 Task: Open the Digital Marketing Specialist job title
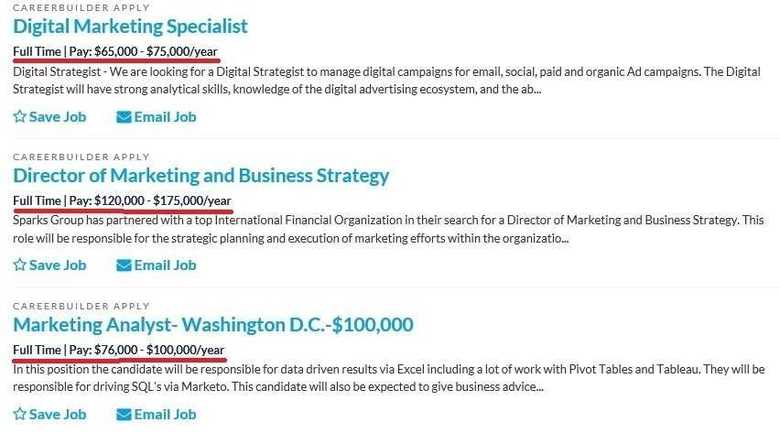tap(130, 26)
